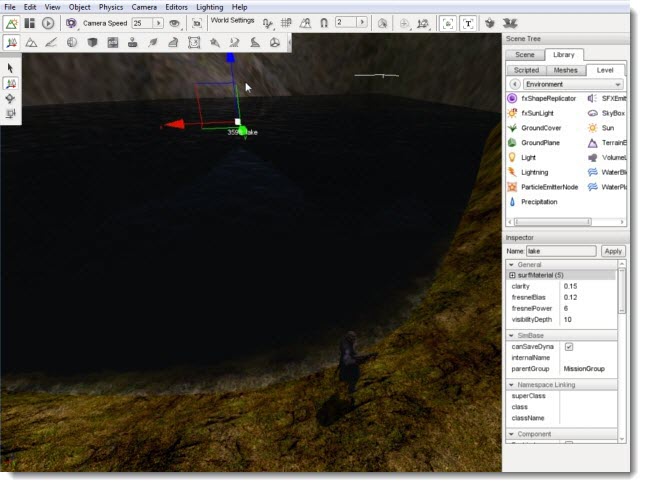Viewport: 645px width, 487px height.
Task: Open the Lighting menu
Action: coord(209,7)
